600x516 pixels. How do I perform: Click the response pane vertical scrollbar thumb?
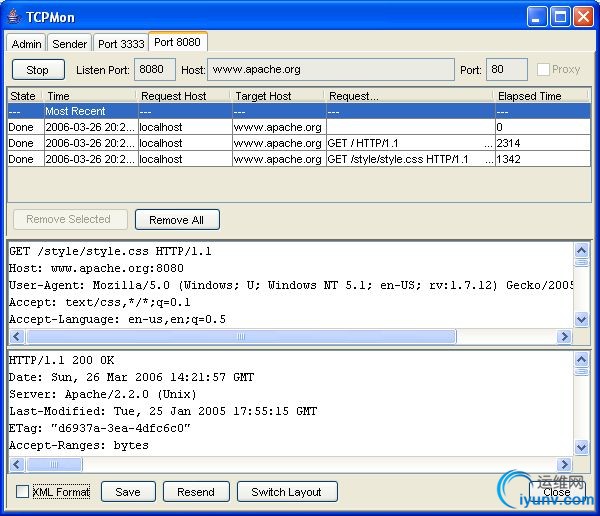pyautogui.click(x=582, y=372)
